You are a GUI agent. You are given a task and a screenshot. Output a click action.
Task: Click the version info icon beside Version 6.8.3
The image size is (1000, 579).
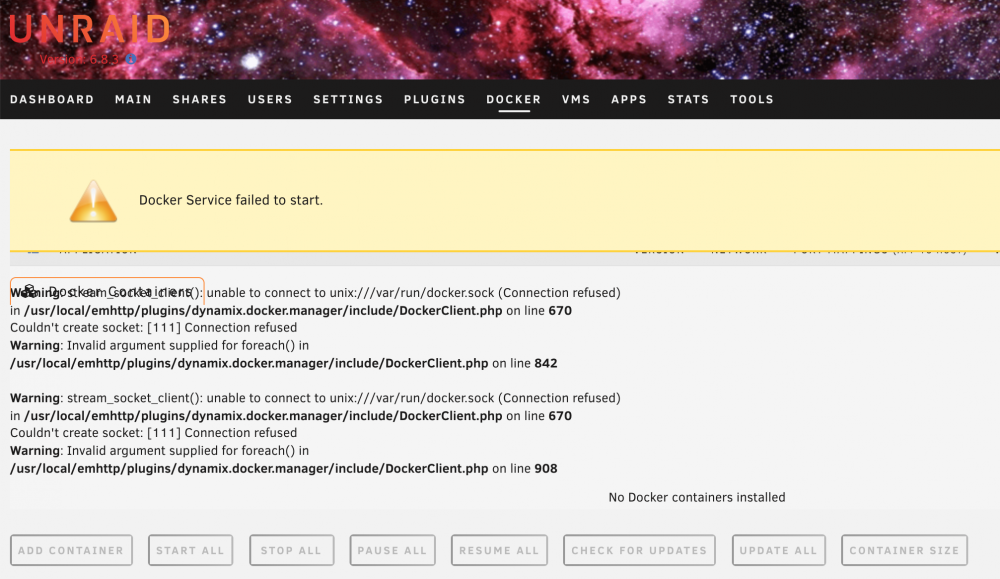pyautogui.click(x=131, y=59)
